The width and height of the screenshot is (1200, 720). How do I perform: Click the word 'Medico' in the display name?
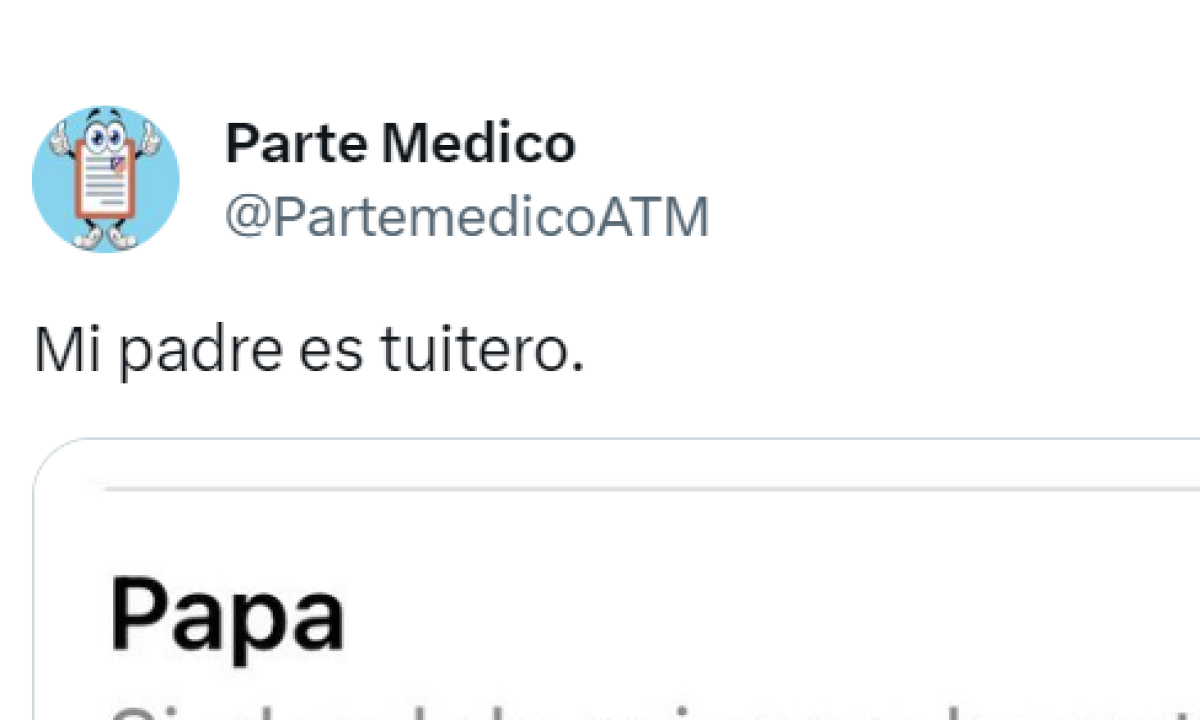point(479,143)
